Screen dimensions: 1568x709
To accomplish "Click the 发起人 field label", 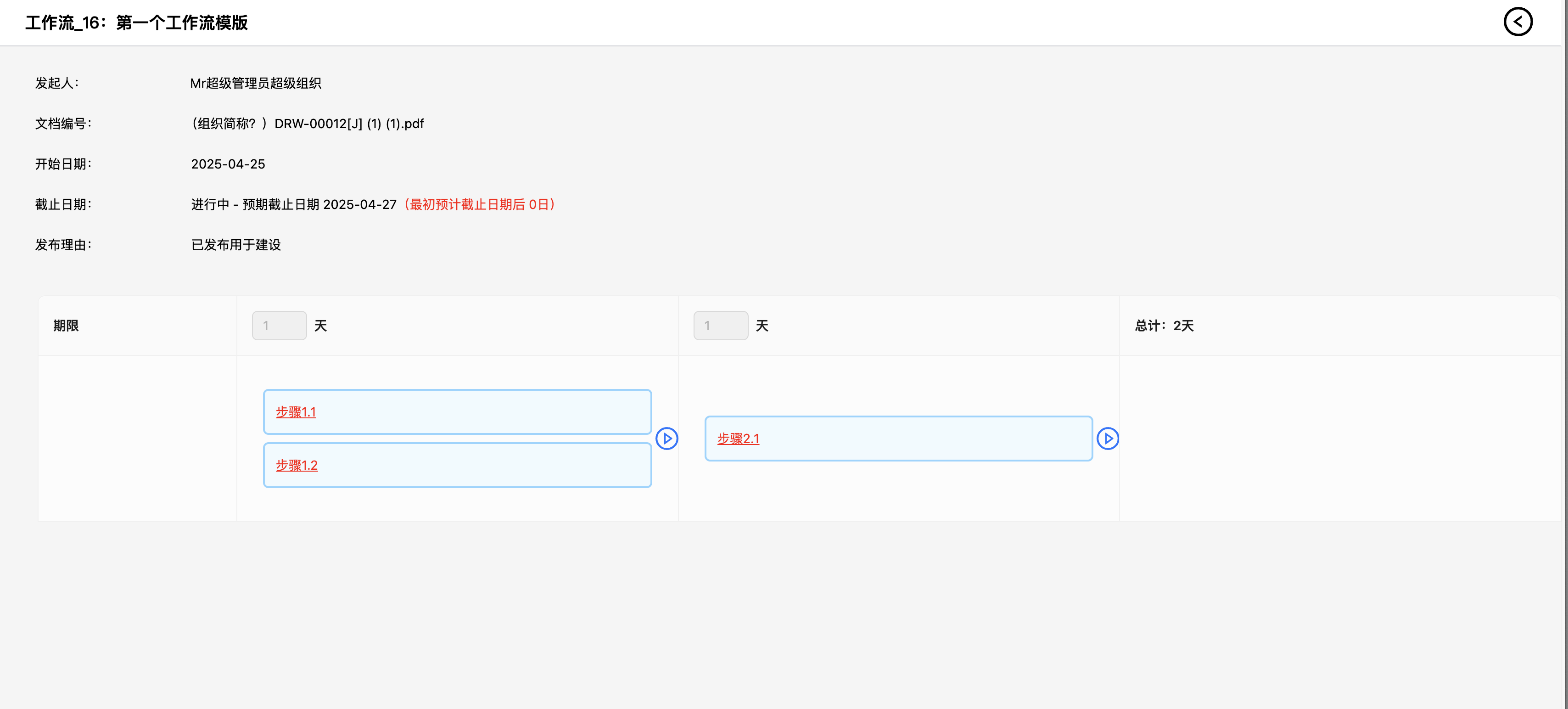I will pyautogui.click(x=56, y=84).
